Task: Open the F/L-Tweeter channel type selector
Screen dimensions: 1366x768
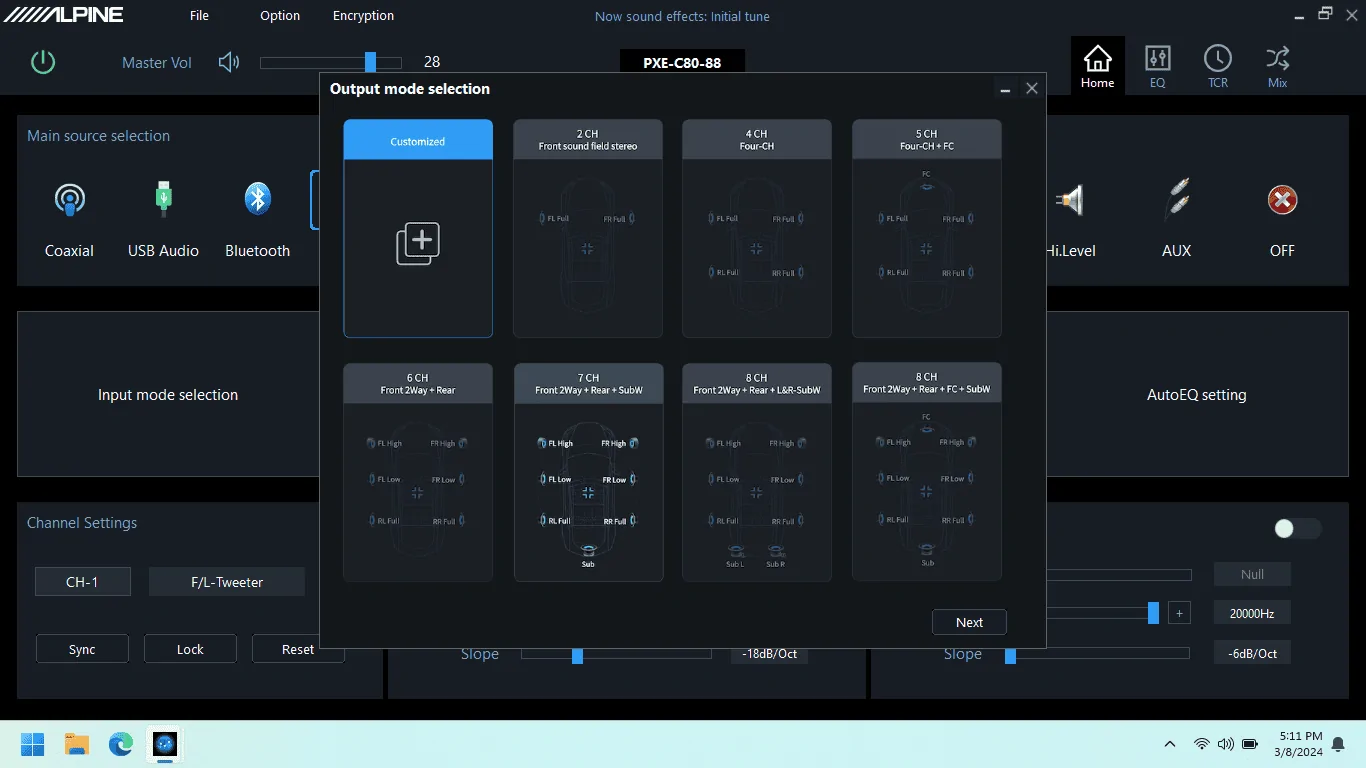Action: (227, 582)
